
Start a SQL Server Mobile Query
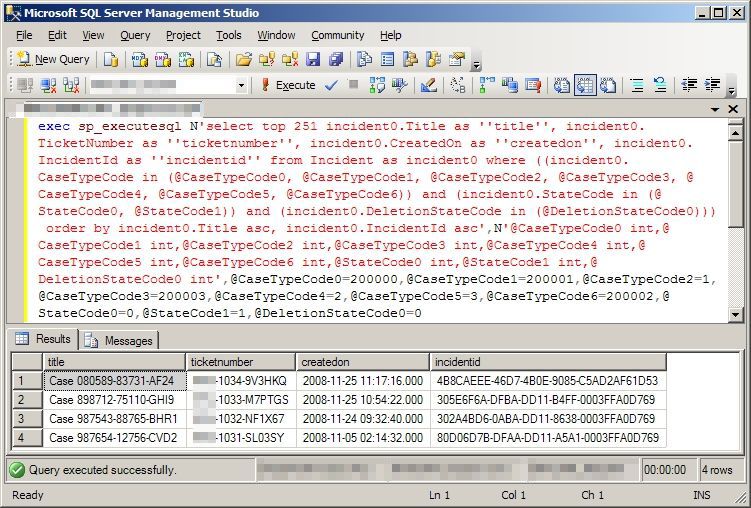(214, 59)
